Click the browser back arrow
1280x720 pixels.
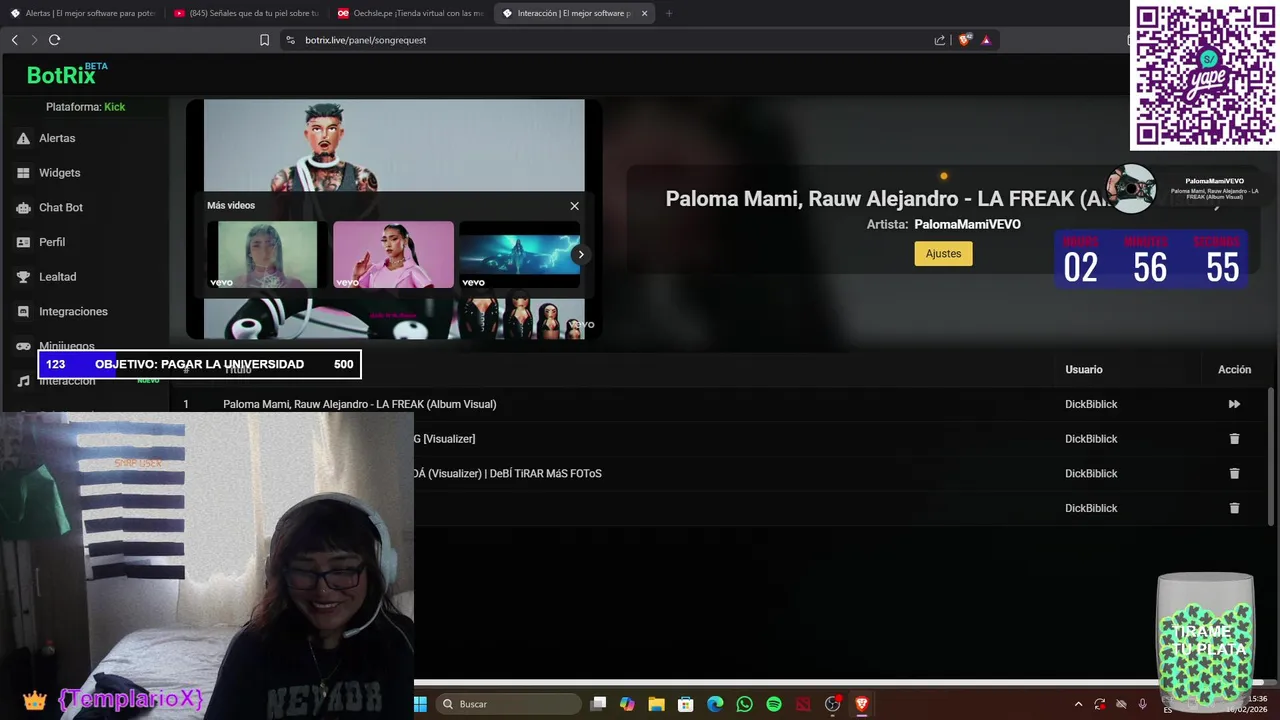pyautogui.click(x=14, y=40)
